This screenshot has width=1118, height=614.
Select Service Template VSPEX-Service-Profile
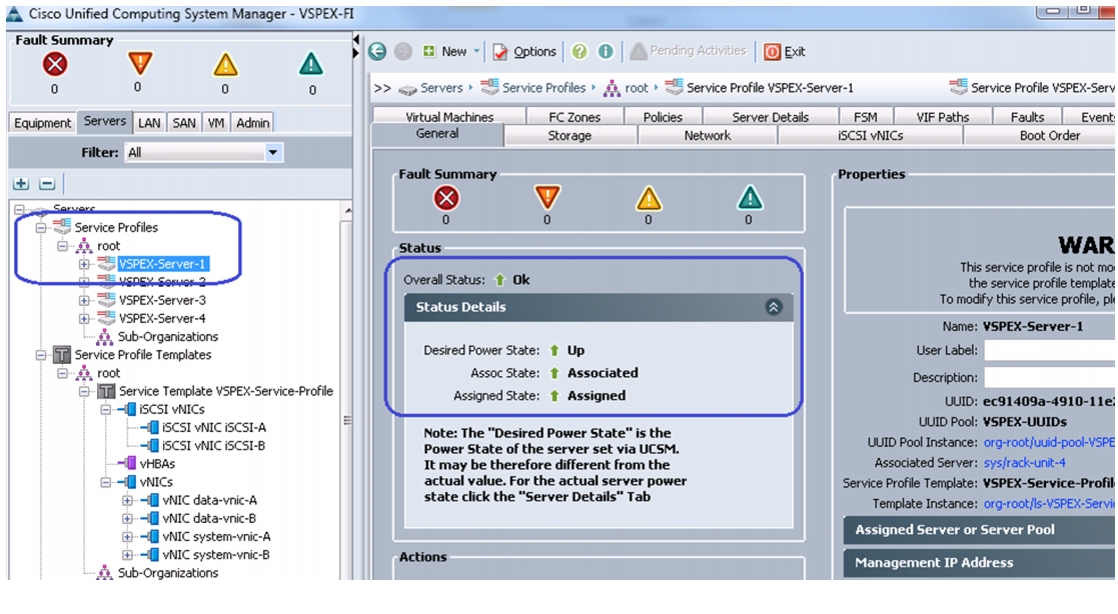point(226,391)
